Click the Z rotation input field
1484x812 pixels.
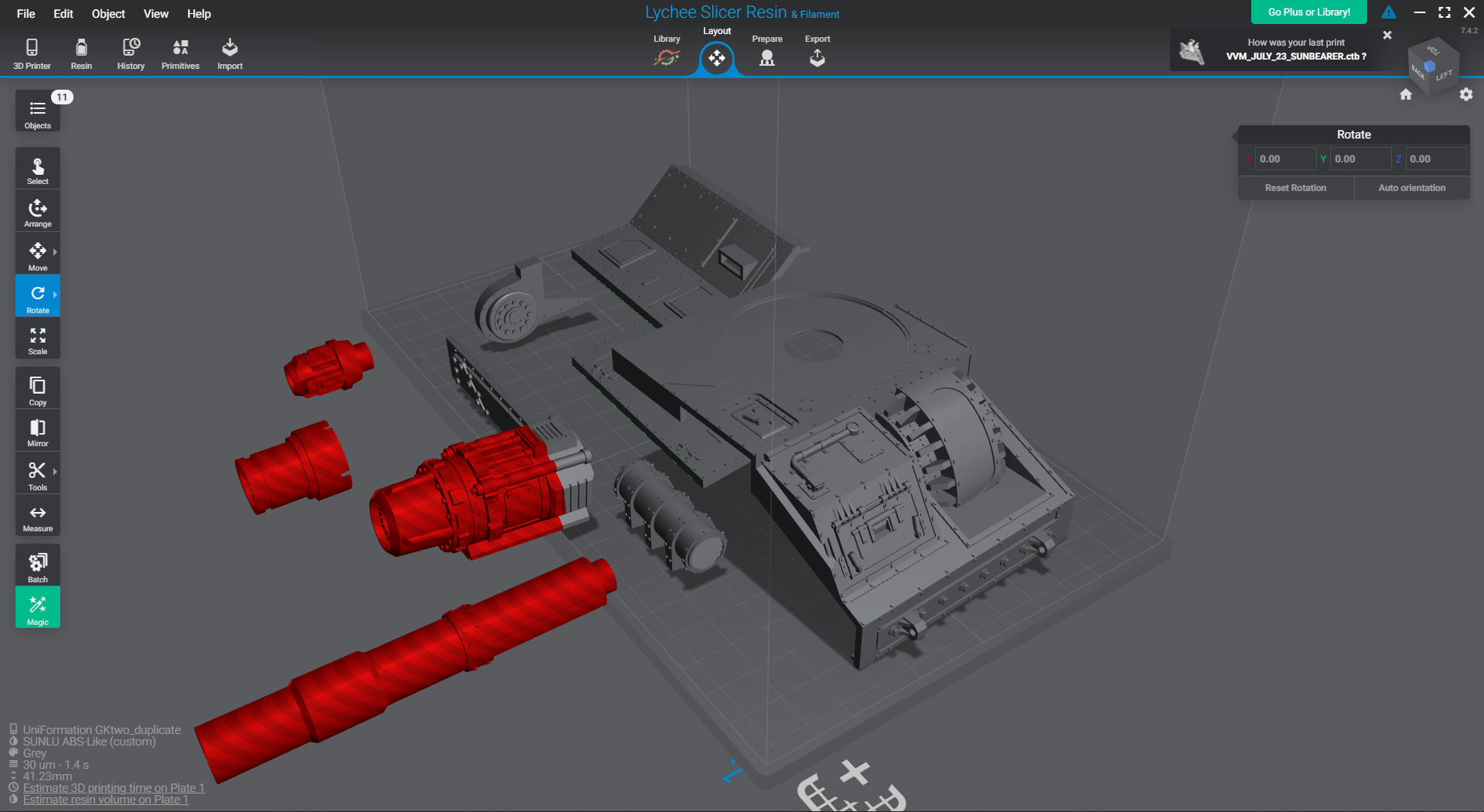click(1435, 159)
